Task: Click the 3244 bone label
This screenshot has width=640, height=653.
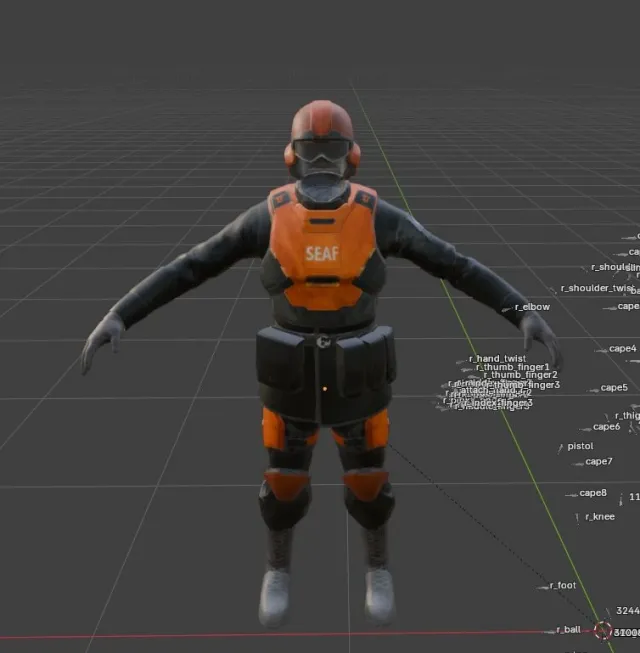Action: (x=628, y=611)
